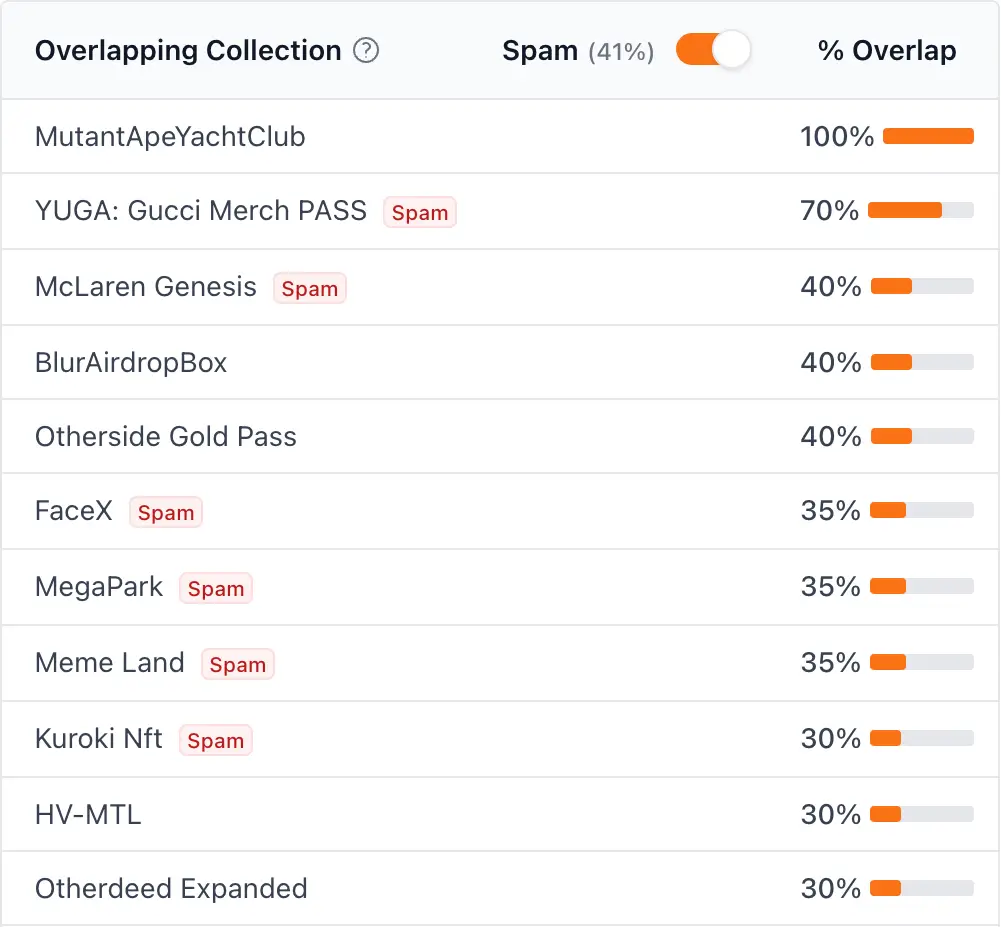Click the Spam (41%) label

point(578,51)
